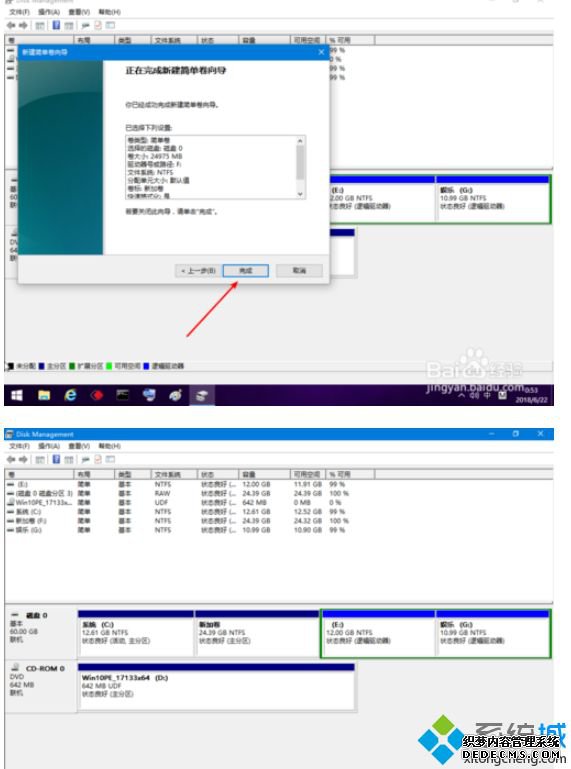
Task: Open 文件(F) menu in window behind the wizard
Action: pyautogui.click(x=19, y=12)
